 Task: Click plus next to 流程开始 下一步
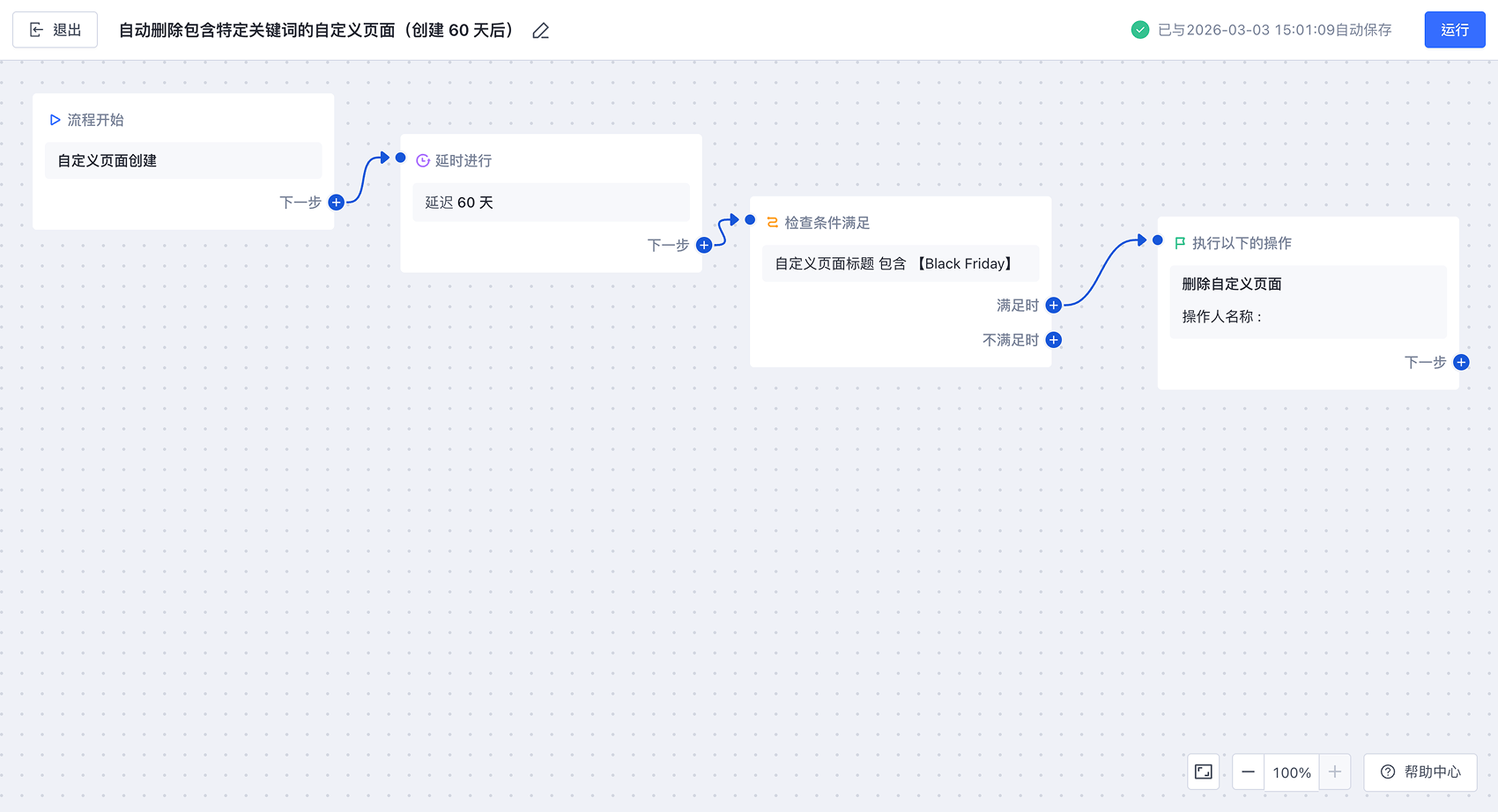click(336, 203)
